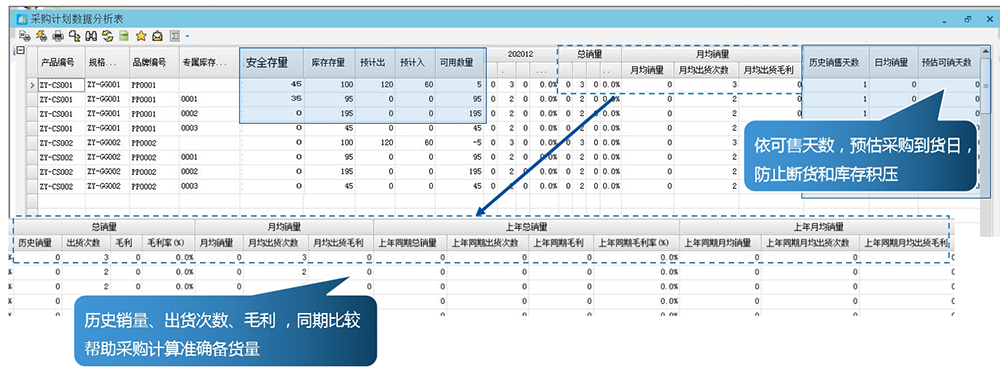The width and height of the screenshot is (1000, 376).
Task: Click the green export sheet icon
Action: coord(124,36)
